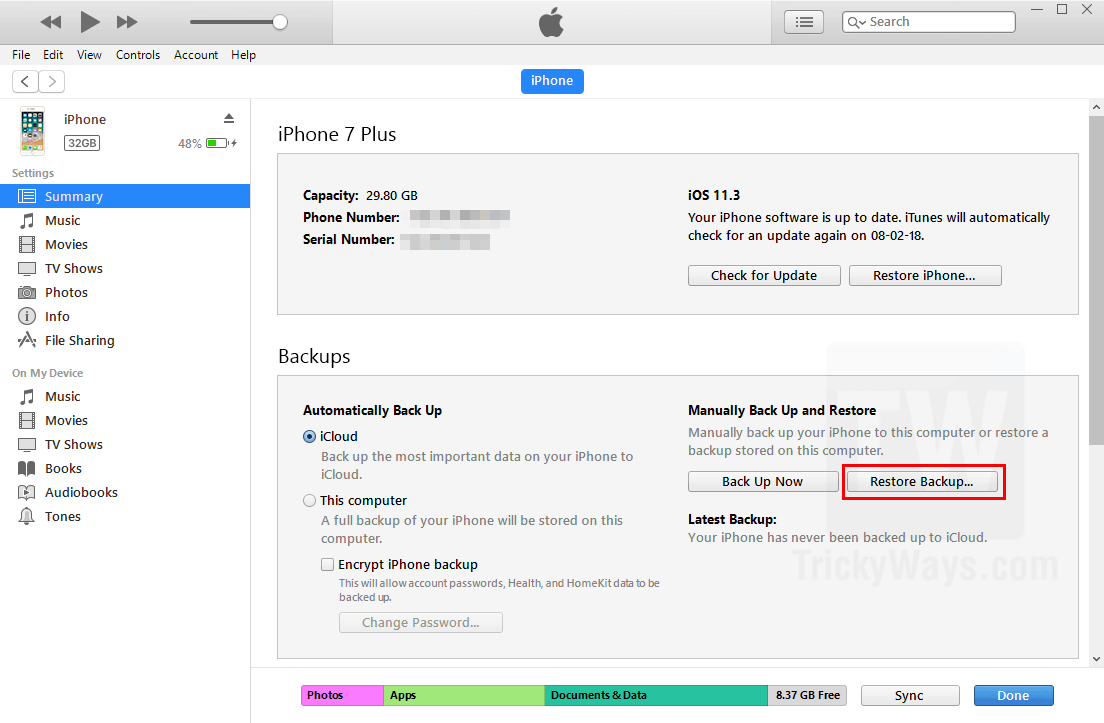The width and height of the screenshot is (1104, 723).
Task: Select Tones under On My Device
Action: pos(62,516)
